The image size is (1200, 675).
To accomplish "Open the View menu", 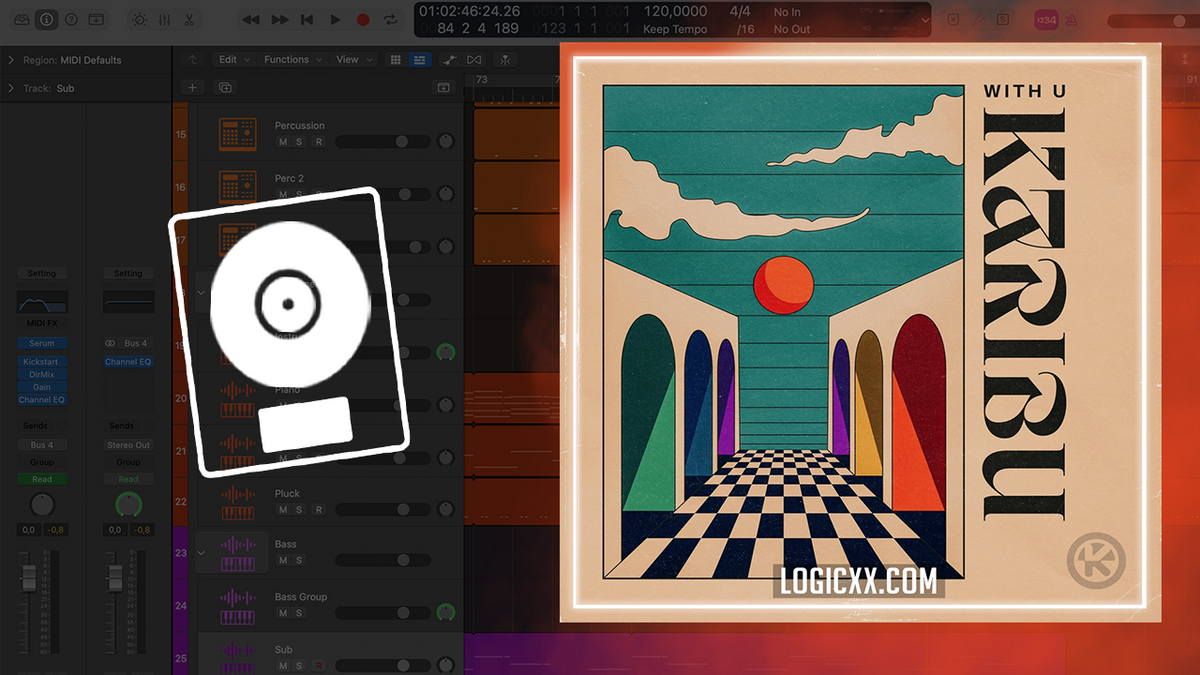I will tap(345, 59).
